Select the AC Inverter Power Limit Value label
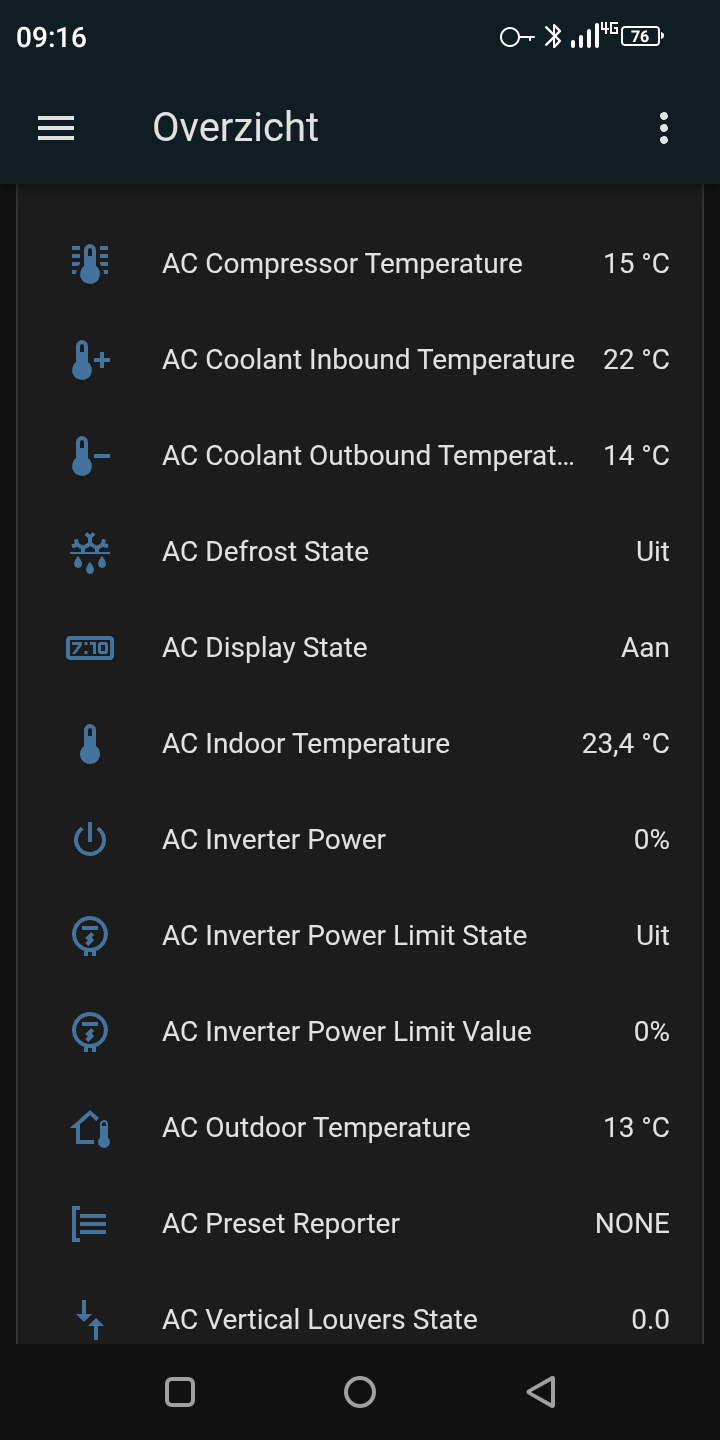720x1440 pixels. coord(346,1032)
